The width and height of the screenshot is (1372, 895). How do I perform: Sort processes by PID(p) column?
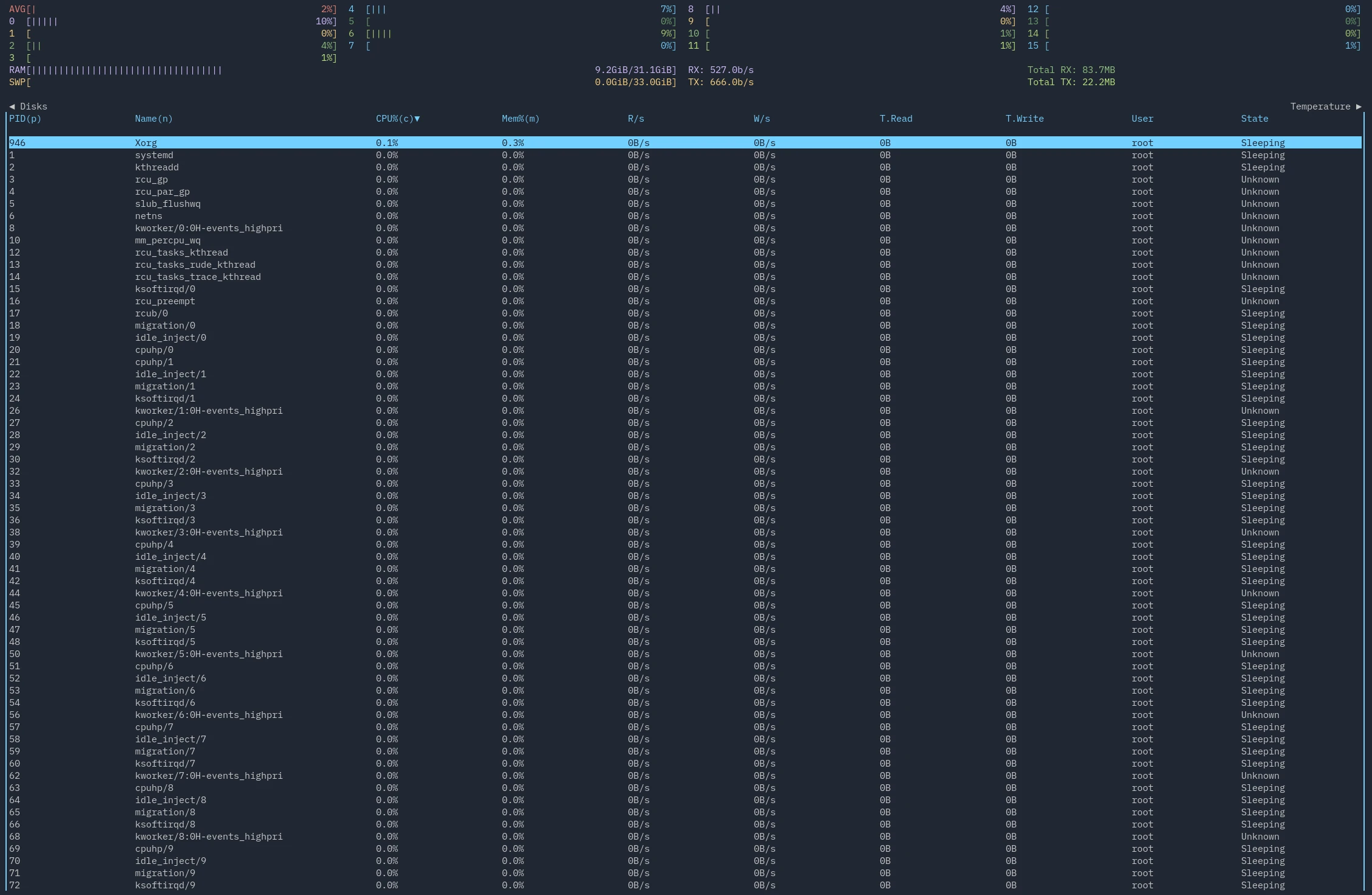[24, 119]
